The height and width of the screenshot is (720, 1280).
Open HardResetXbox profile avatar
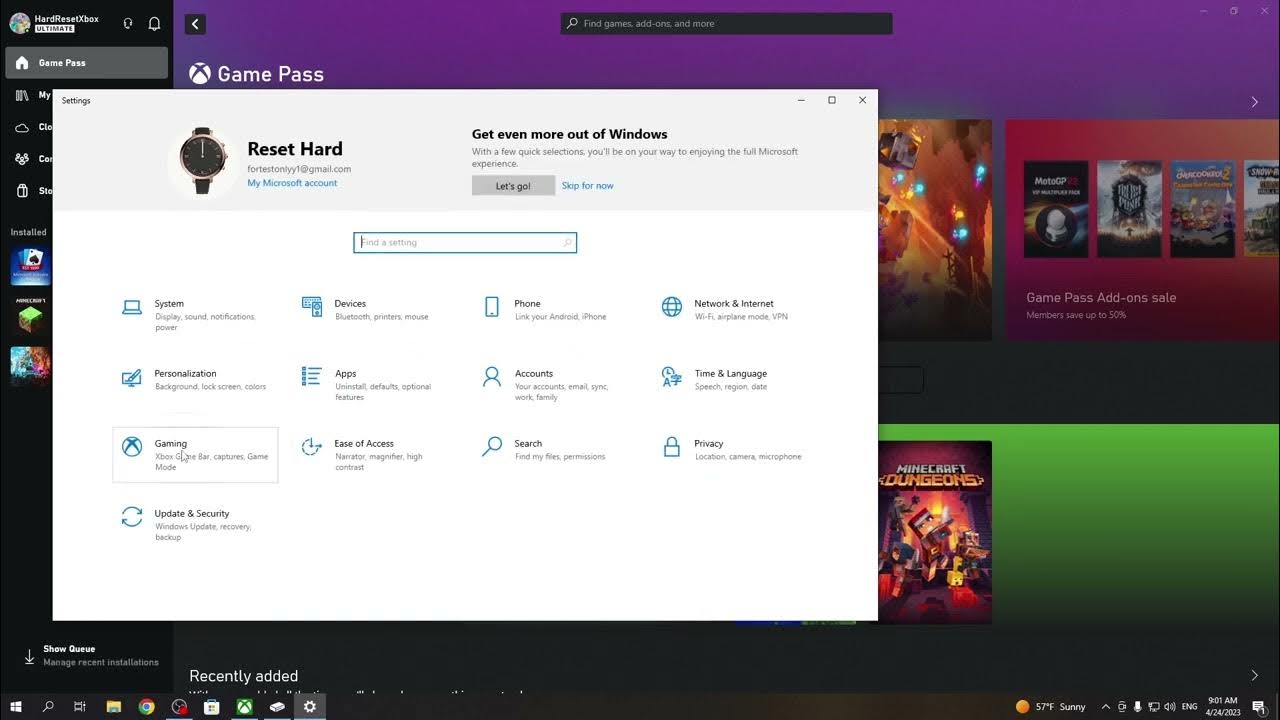coord(20,23)
